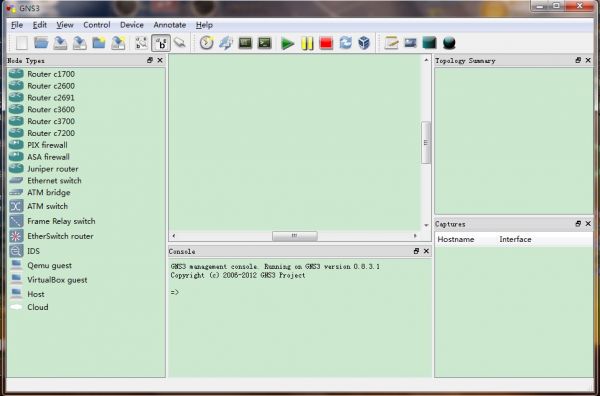The image size is (600, 396).
Task: Click the save project as icon
Action: click(118, 43)
